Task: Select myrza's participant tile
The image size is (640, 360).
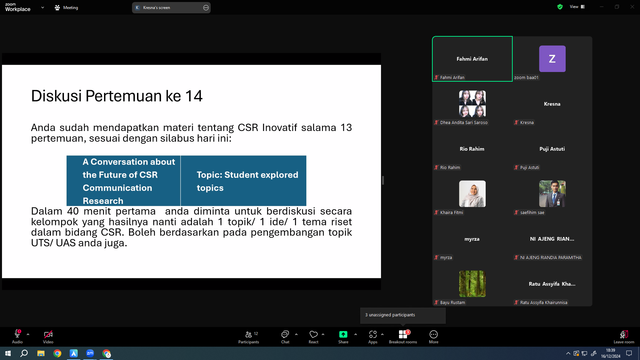Action: [472, 239]
